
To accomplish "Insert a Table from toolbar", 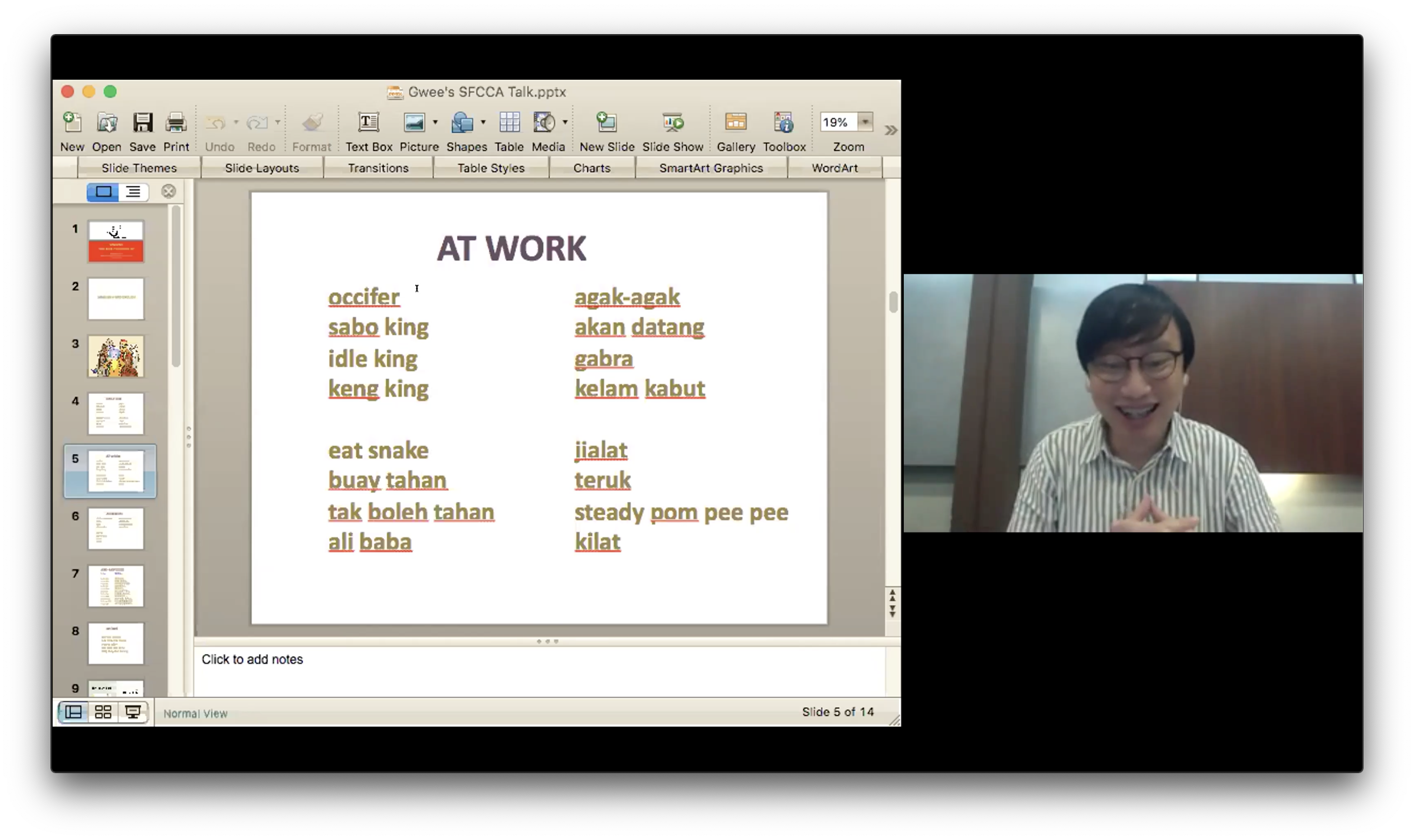I will pos(509,122).
